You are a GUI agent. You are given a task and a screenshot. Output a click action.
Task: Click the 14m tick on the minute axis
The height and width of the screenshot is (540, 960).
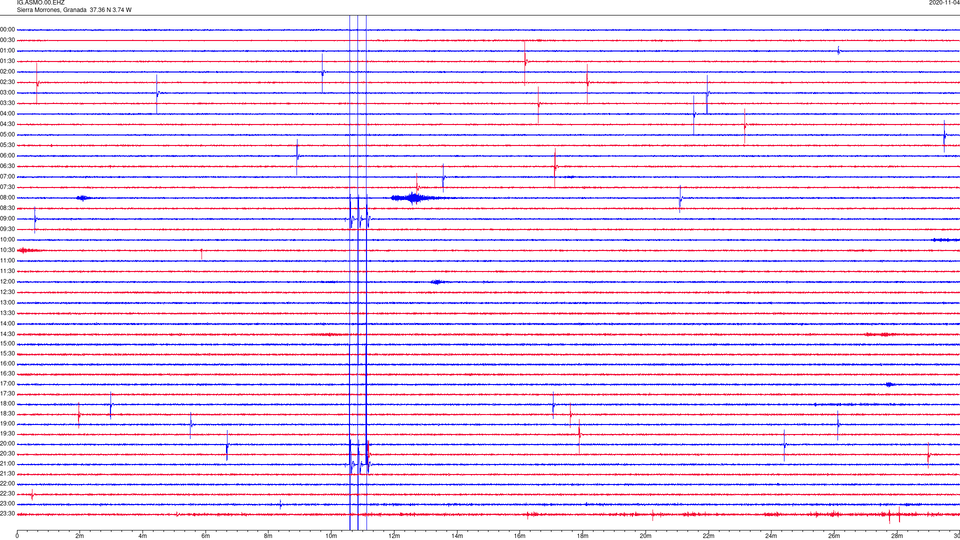pyautogui.click(x=457, y=536)
